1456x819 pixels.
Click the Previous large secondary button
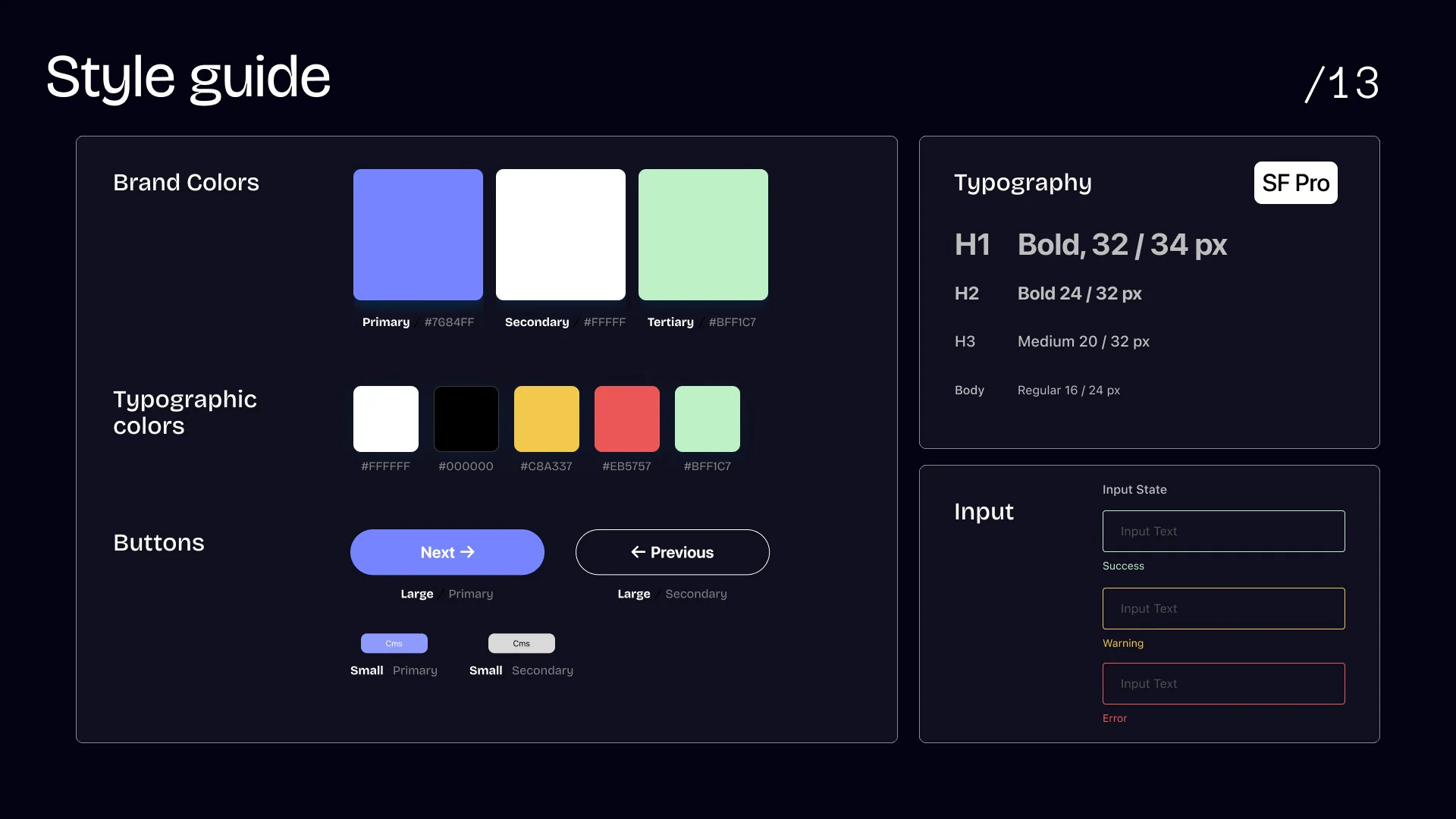672,552
